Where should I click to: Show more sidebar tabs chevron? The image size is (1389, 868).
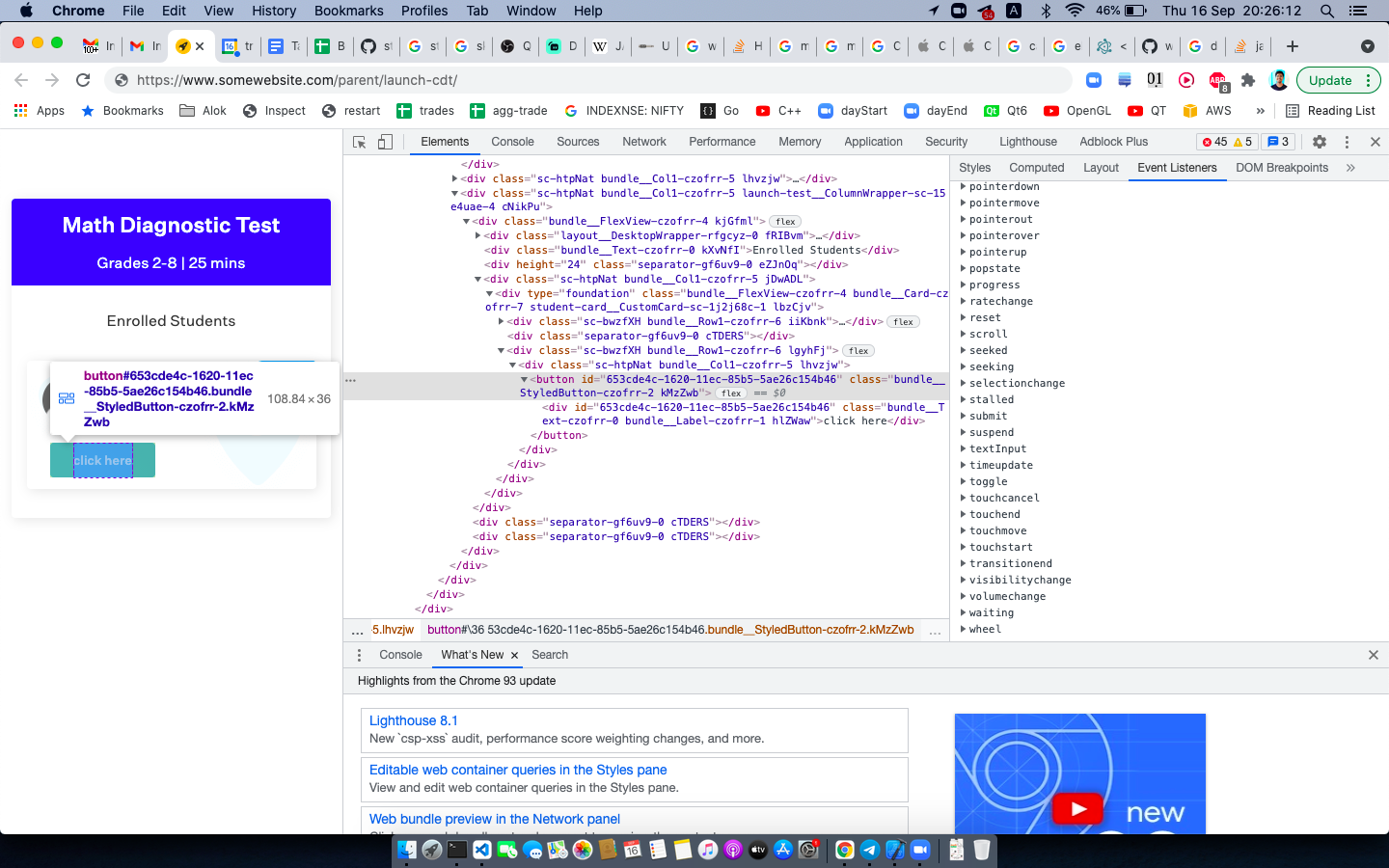pos(1350,168)
